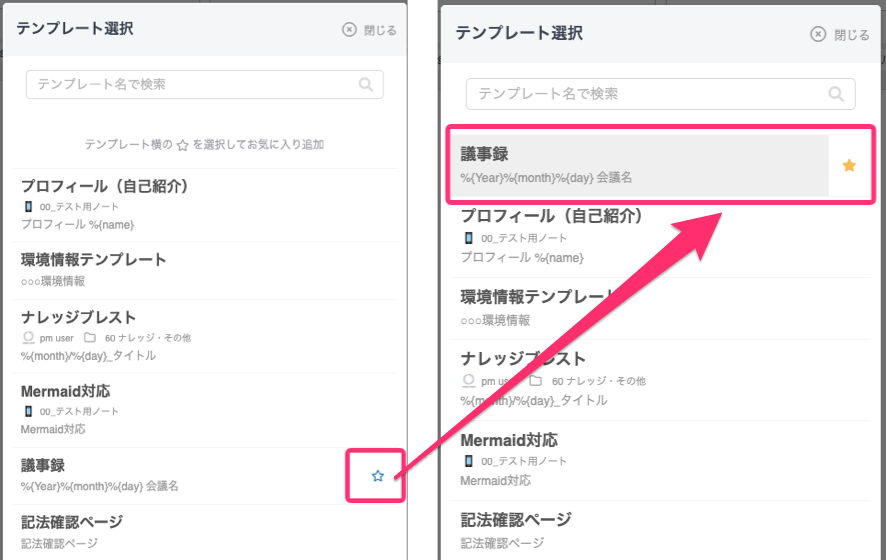886x560 pixels.
Task: Click プロフィール %{name} subtitle in left panel
Action: (77, 224)
